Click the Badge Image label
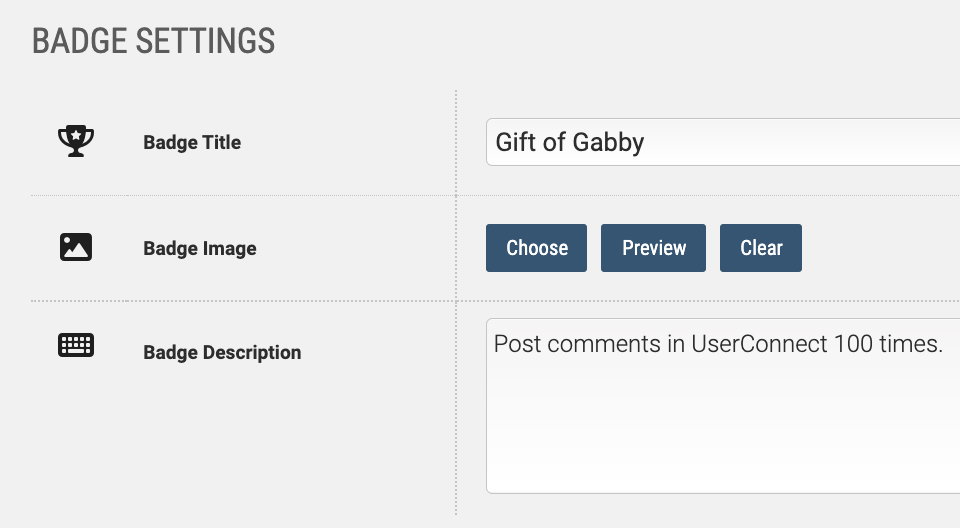 coord(200,249)
